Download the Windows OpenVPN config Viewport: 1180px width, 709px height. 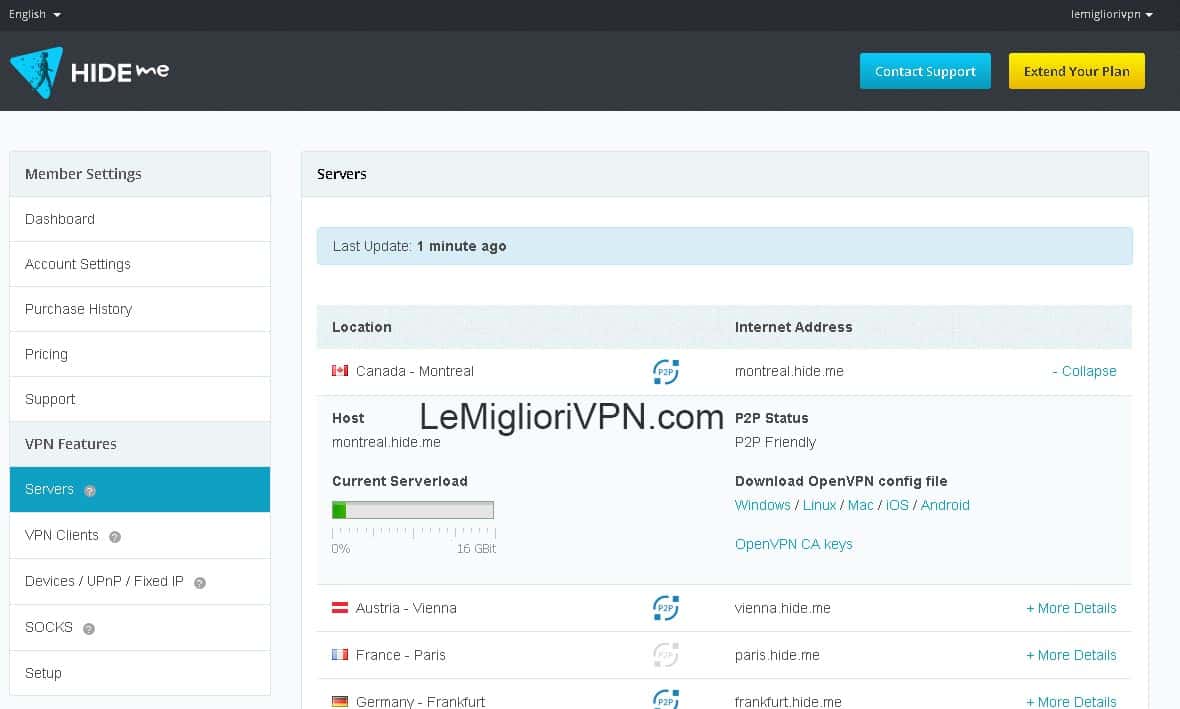pyautogui.click(x=762, y=505)
